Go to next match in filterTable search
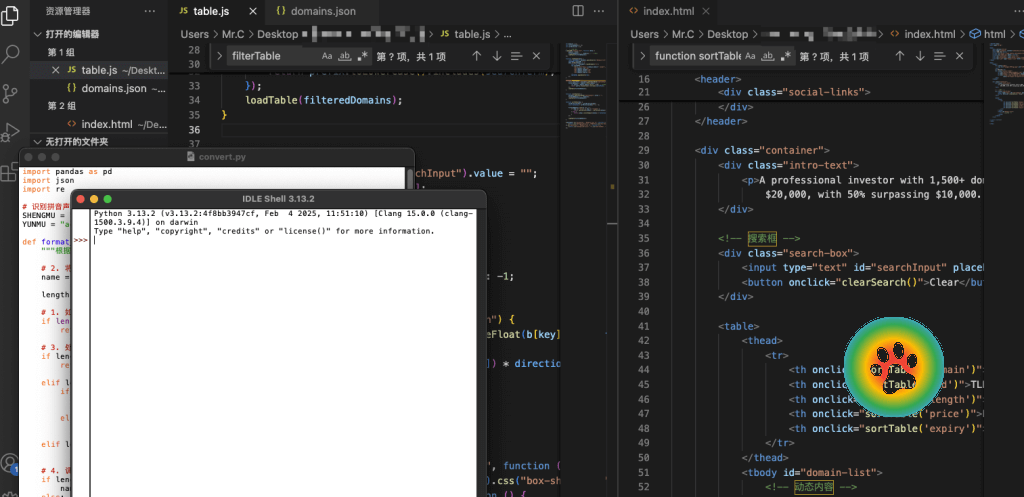 [497, 56]
